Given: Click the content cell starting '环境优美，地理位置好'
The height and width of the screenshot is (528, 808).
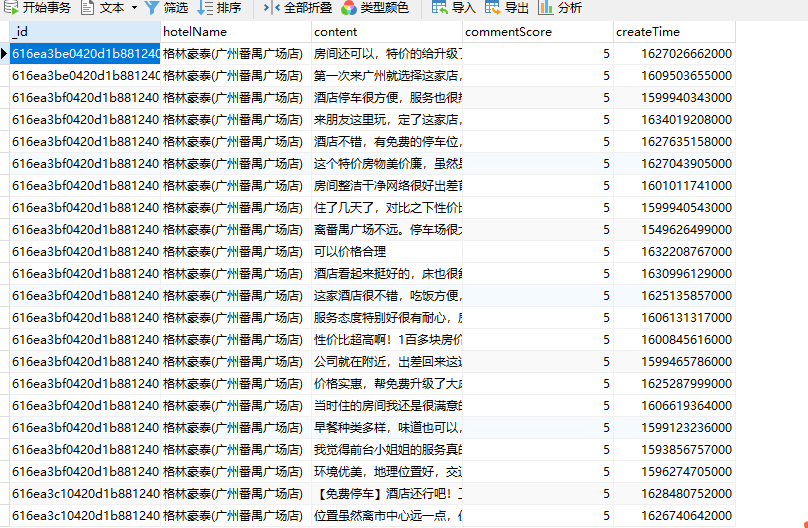Looking at the screenshot, I should pos(387,472).
